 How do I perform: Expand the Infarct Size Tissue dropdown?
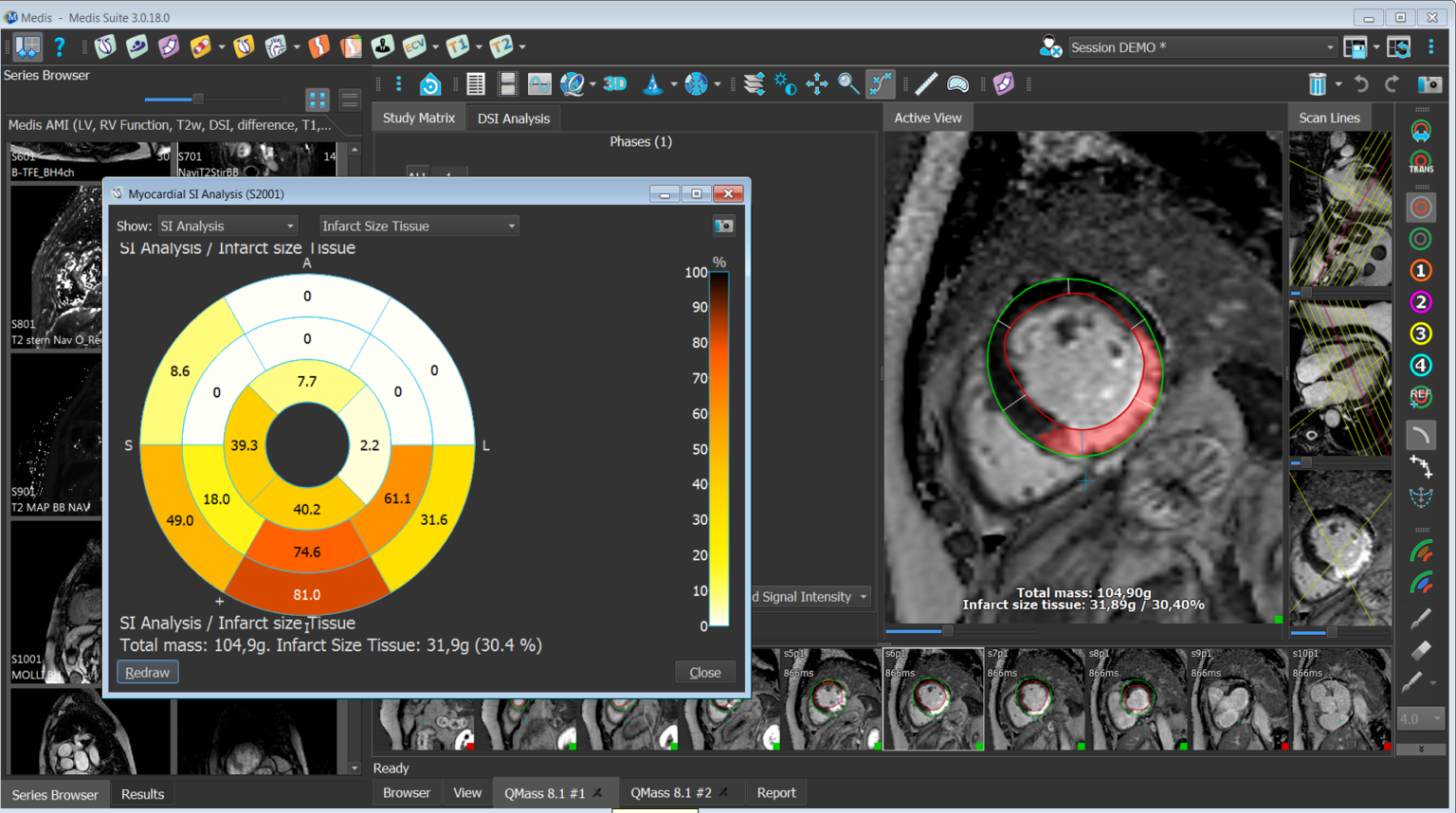pos(418,226)
